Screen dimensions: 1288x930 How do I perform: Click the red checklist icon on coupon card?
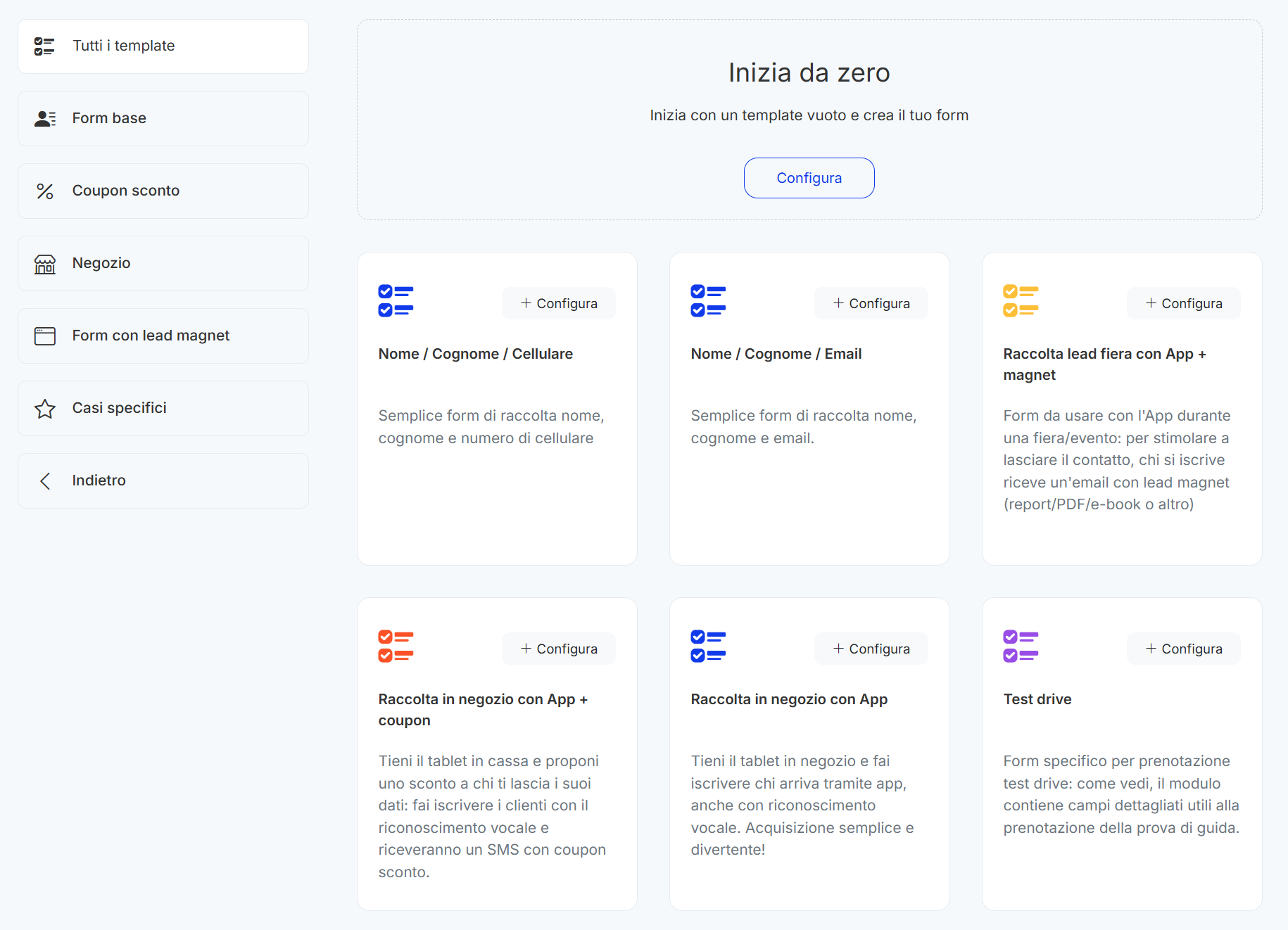click(x=396, y=646)
